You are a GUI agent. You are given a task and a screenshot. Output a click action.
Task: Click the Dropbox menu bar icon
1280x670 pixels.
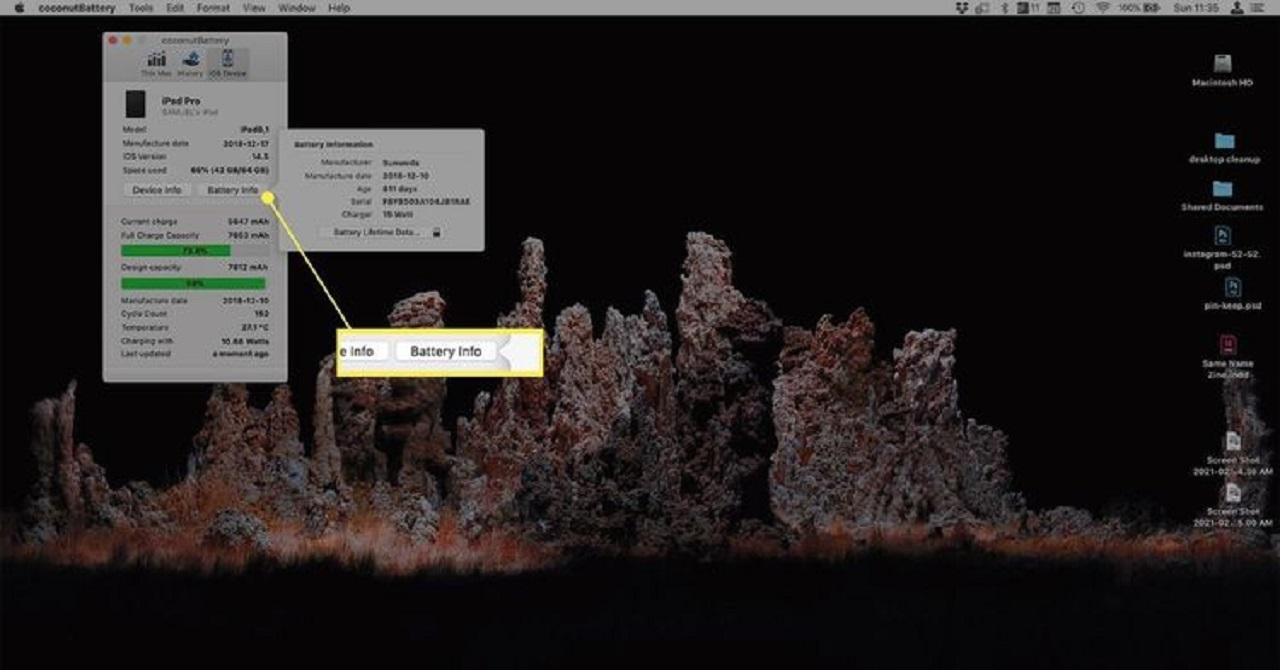tap(961, 8)
